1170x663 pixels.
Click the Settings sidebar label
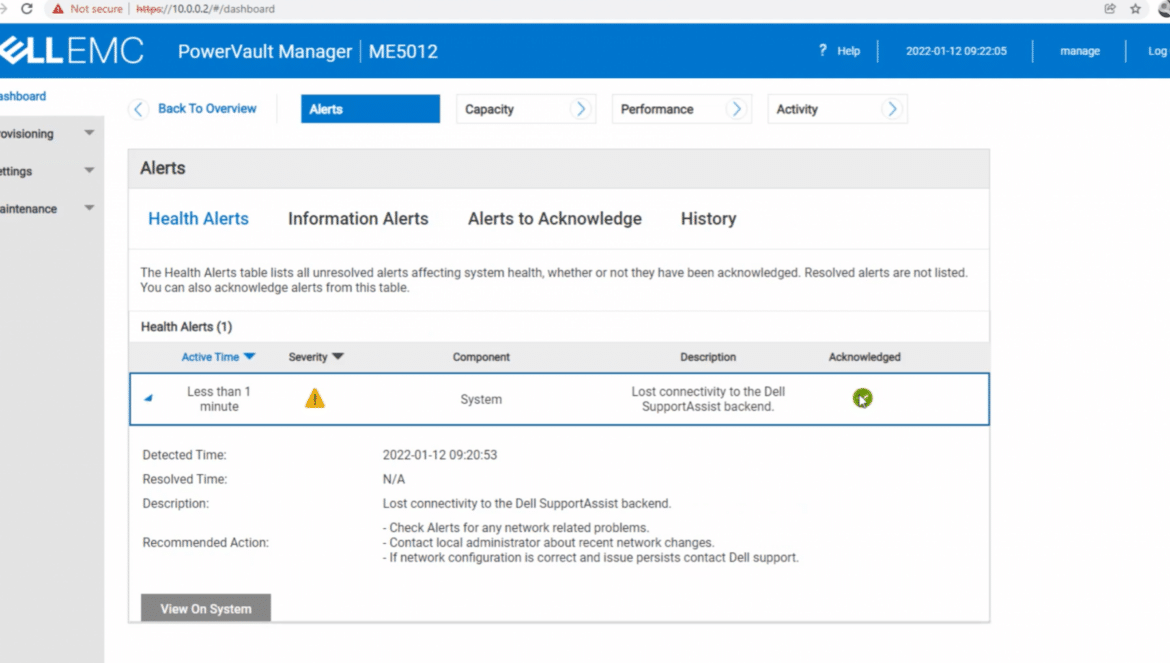pyautogui.click(x=16, y=171)
